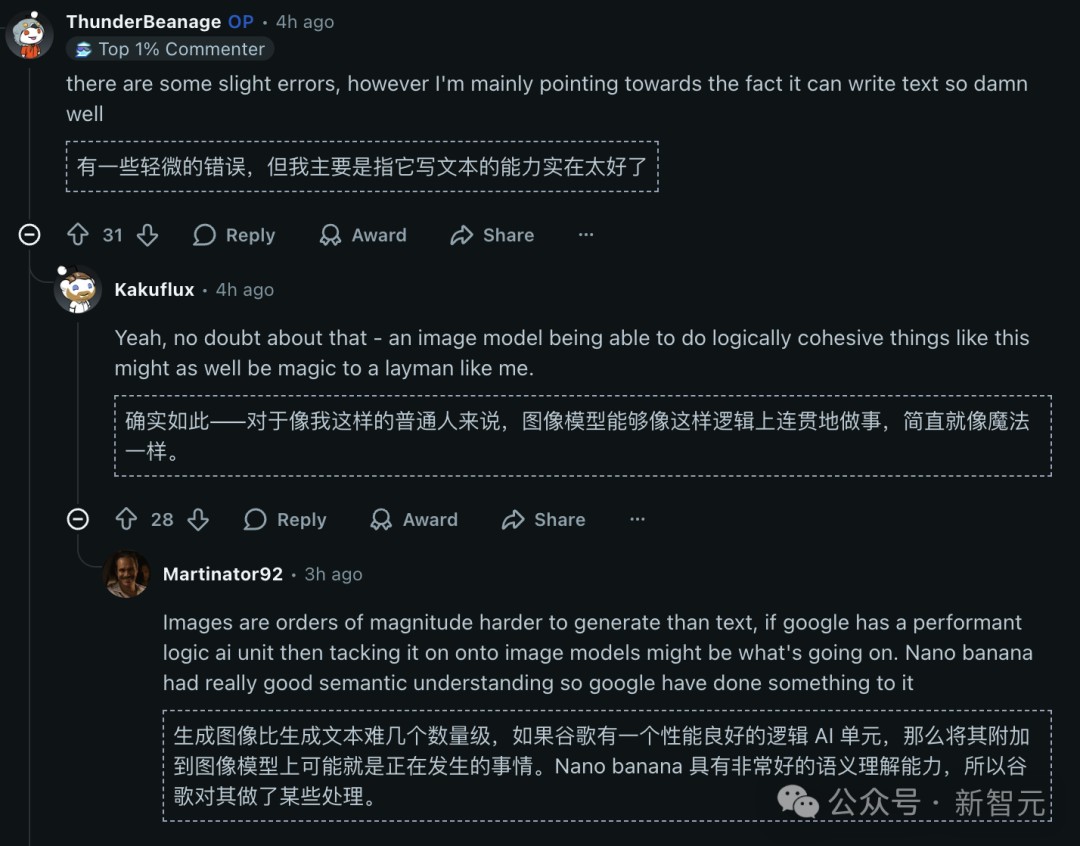Open ThunderBeanage's profile
This screenshot has width=1080, height=846.
pyautogui.click(x=142, y=21)
